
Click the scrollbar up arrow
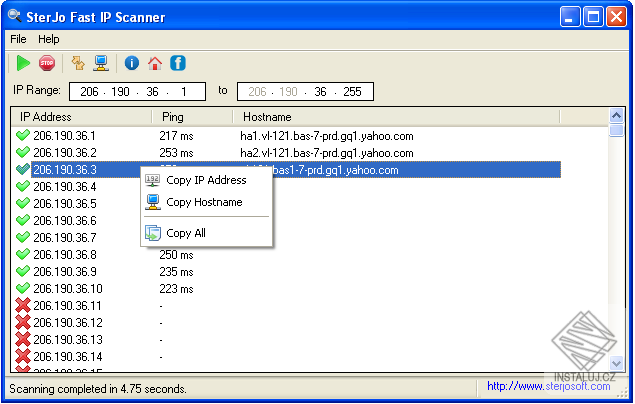click(616, 116)
